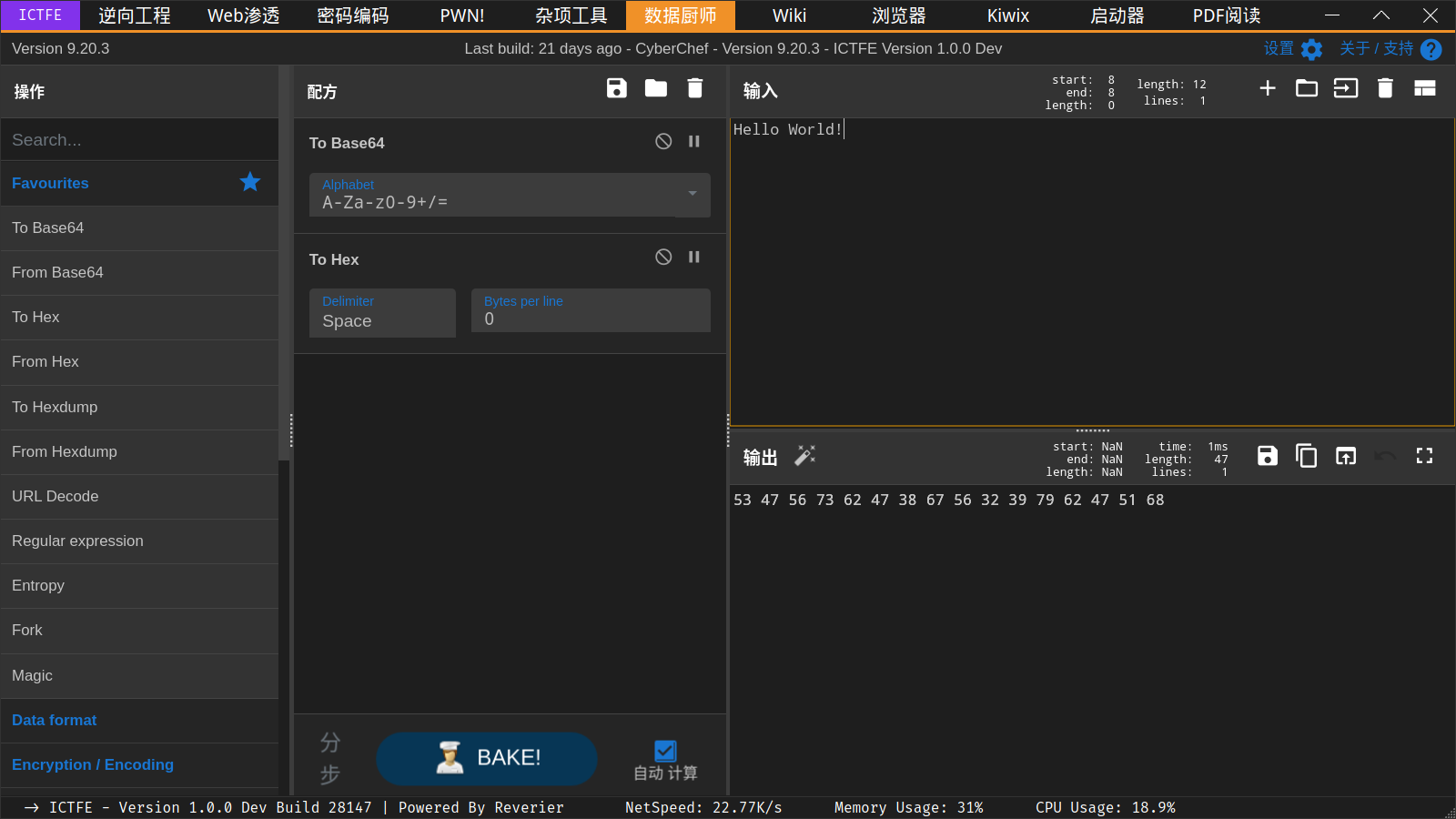Open About / Support help icon
The width and height of the screenshot is (1456, 819).
tap(1431, 49)
